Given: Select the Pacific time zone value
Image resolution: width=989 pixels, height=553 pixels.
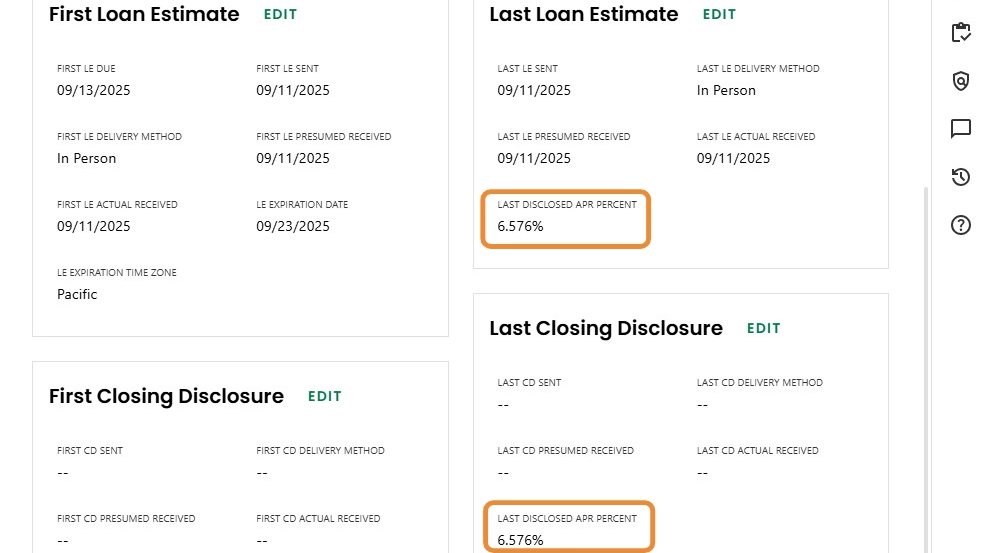Looking at the screenshot, I should click(78, 295).
